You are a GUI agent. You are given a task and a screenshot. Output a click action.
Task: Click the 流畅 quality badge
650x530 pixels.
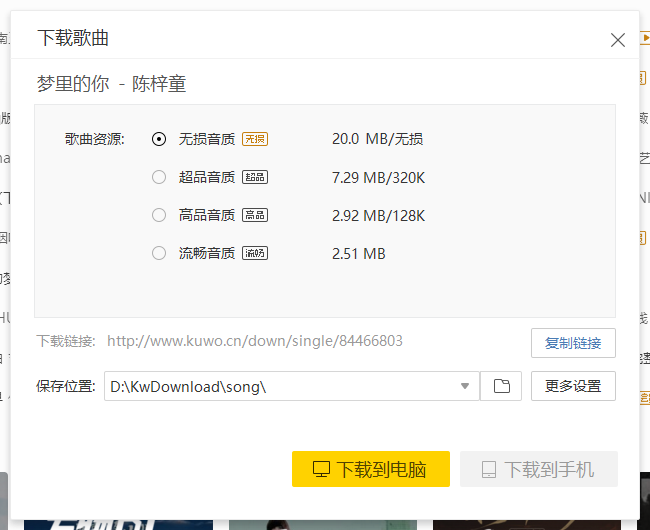tap(255, 253)
